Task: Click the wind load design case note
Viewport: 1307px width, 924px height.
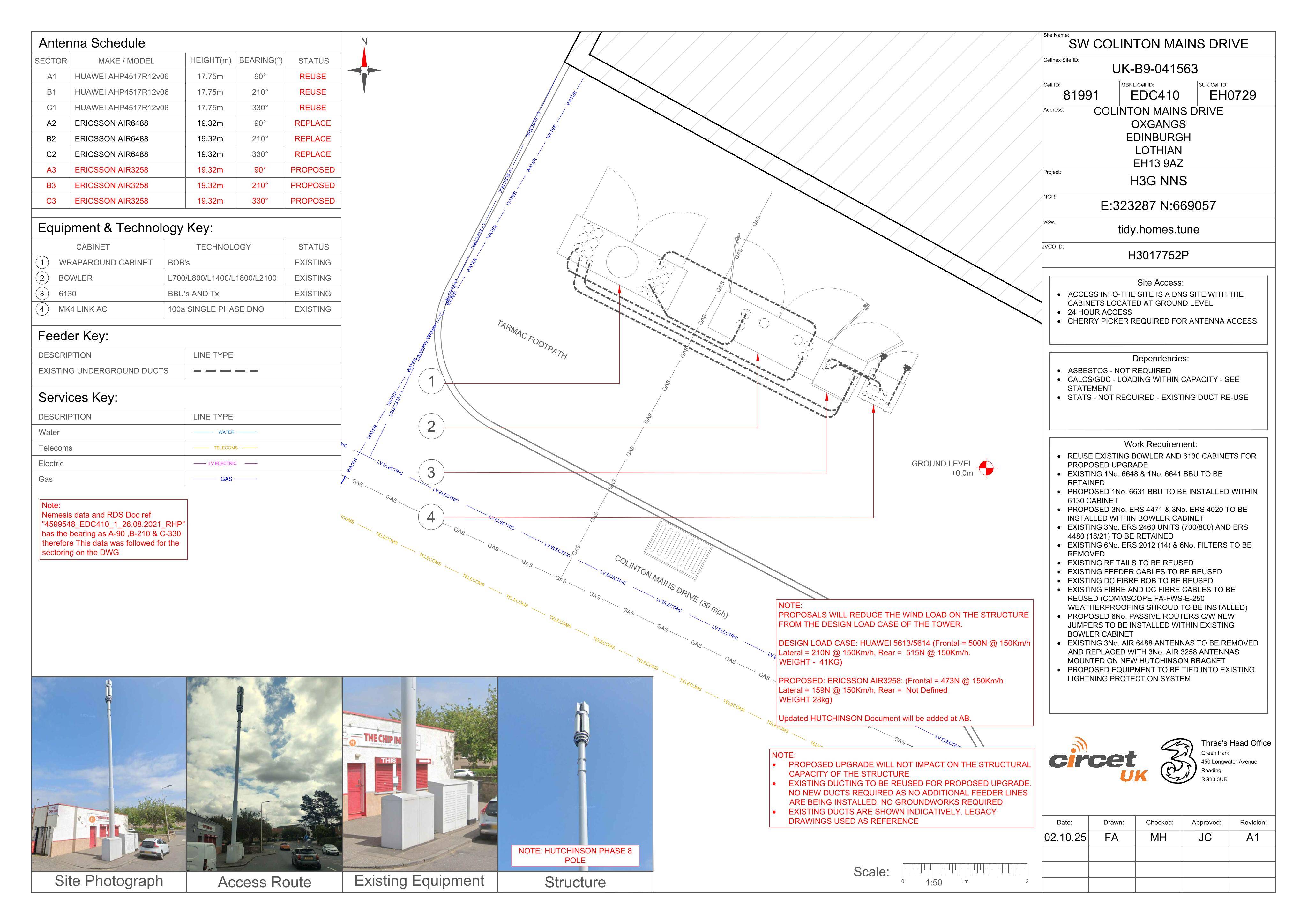Action: pos(905,662)
